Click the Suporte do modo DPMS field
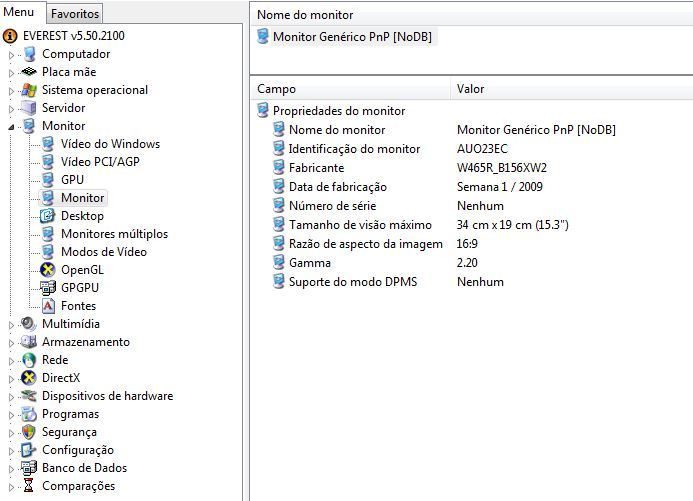Screen dimensions: 693x501 [x=353, y=282]
